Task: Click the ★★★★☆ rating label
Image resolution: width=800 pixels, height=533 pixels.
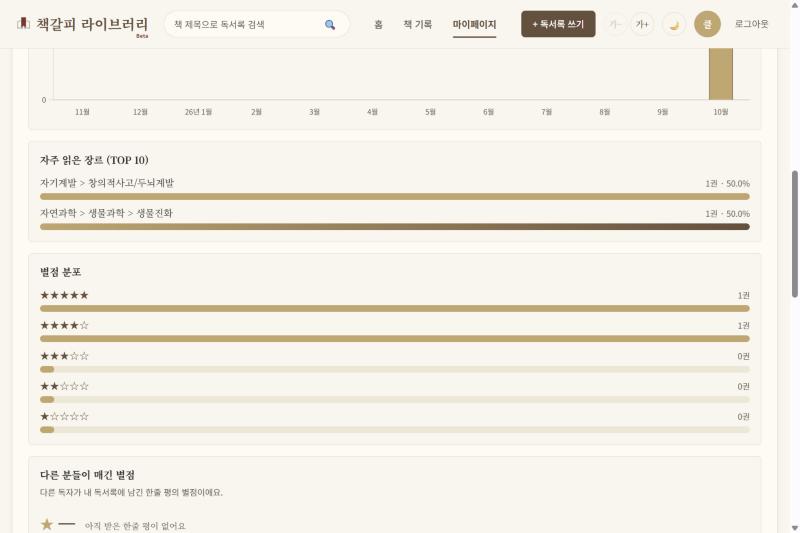Action: 64,325
